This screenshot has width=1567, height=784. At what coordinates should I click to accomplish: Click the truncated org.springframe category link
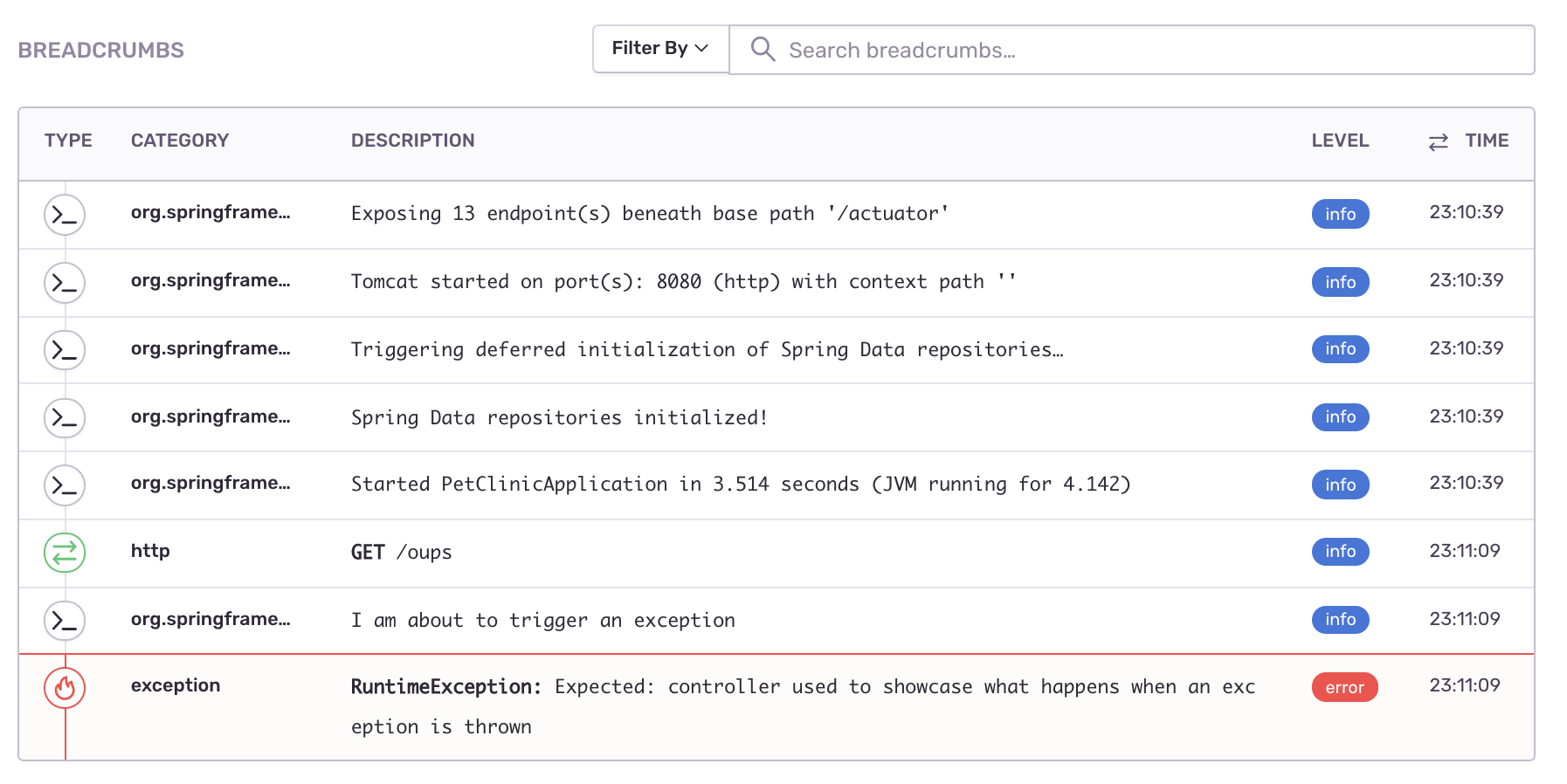point(211,212)
